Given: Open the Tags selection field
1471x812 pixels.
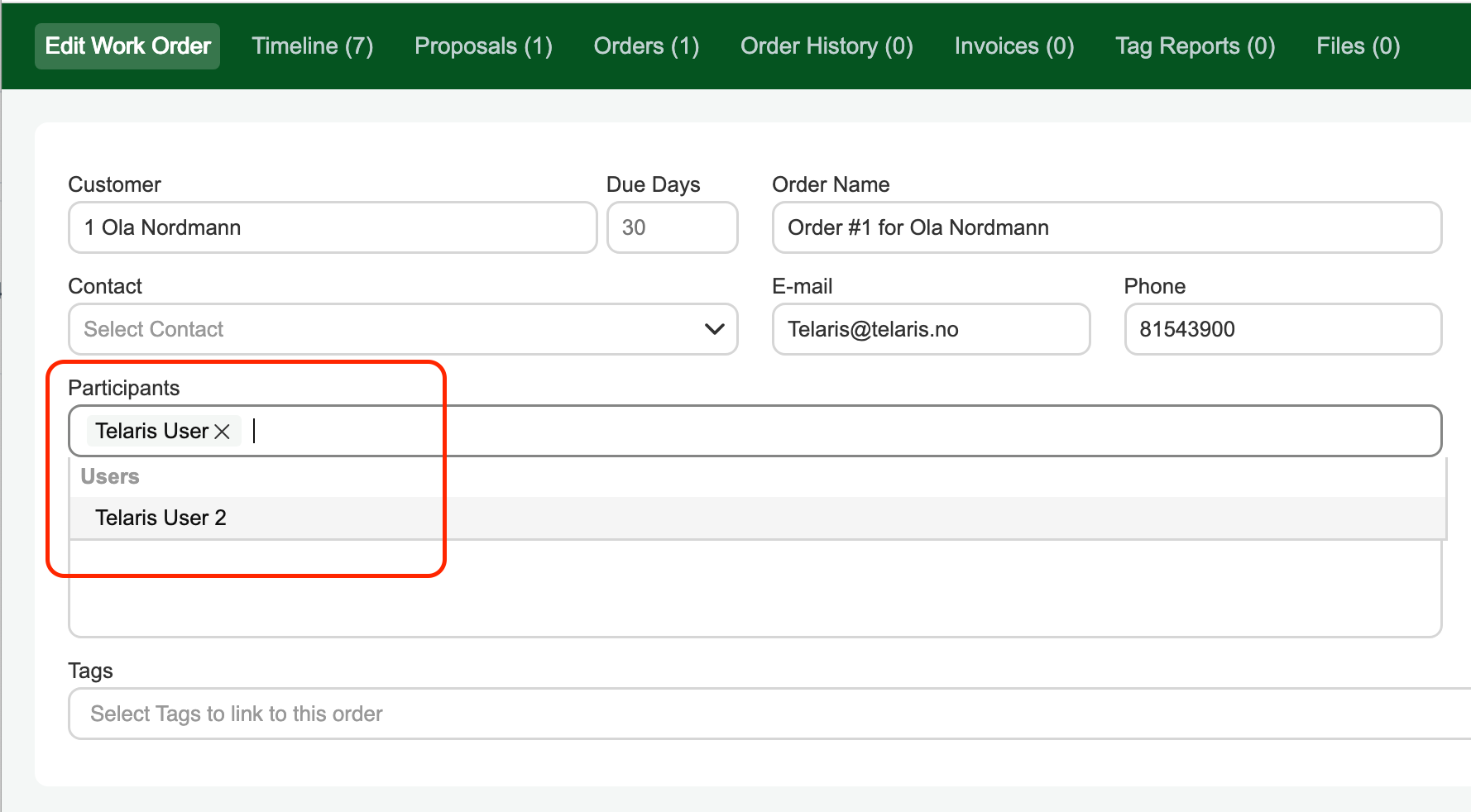Looking at the screenshot, I should point(769,714).
